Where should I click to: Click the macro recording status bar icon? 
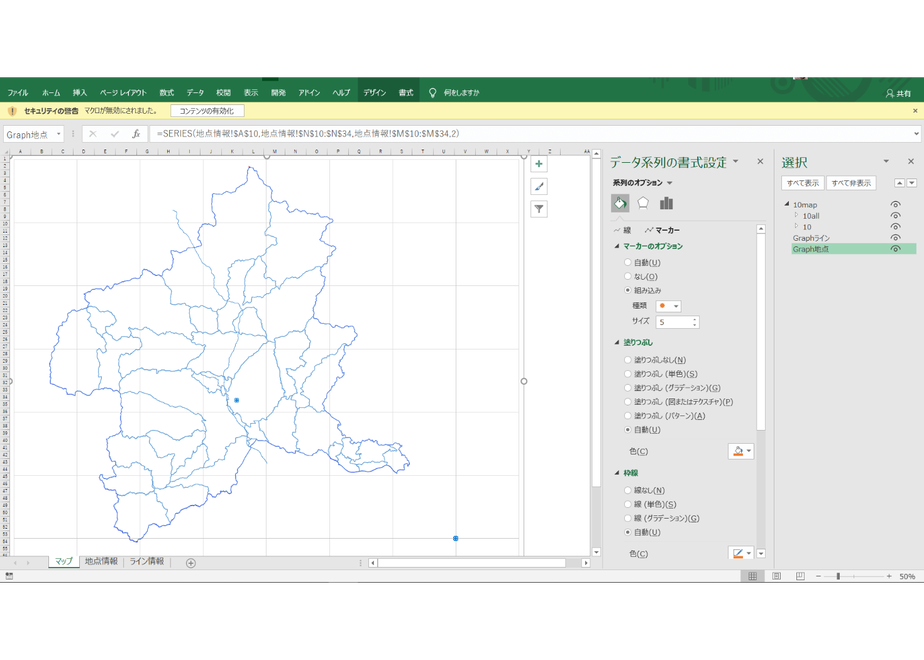(x=9, y=576)
